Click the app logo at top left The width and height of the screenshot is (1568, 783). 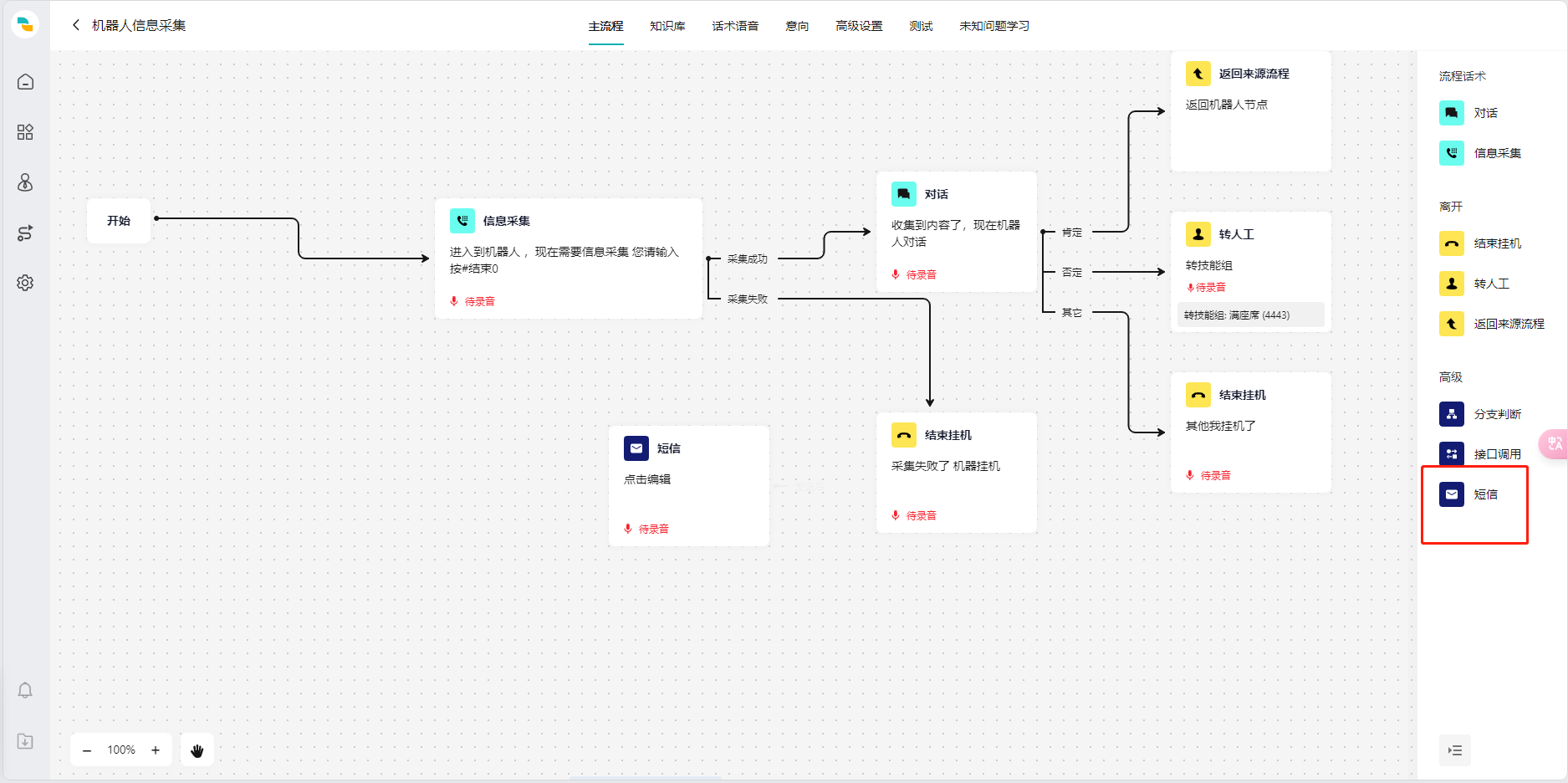point(25,24)
